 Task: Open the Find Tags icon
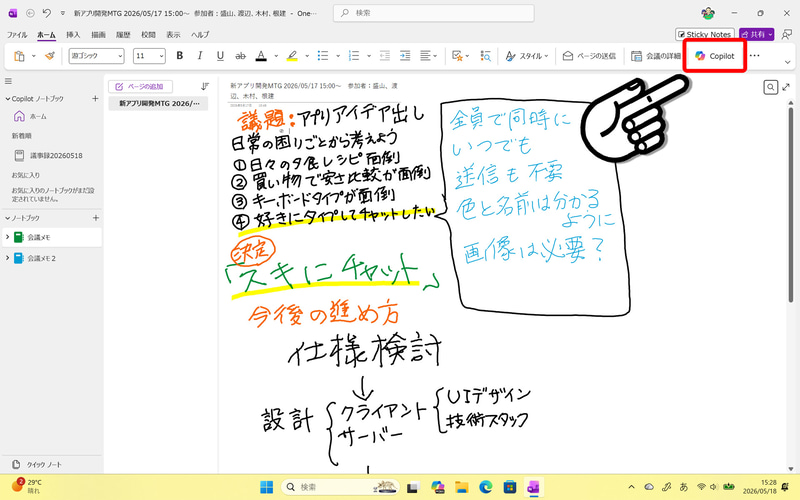(485, 56)
